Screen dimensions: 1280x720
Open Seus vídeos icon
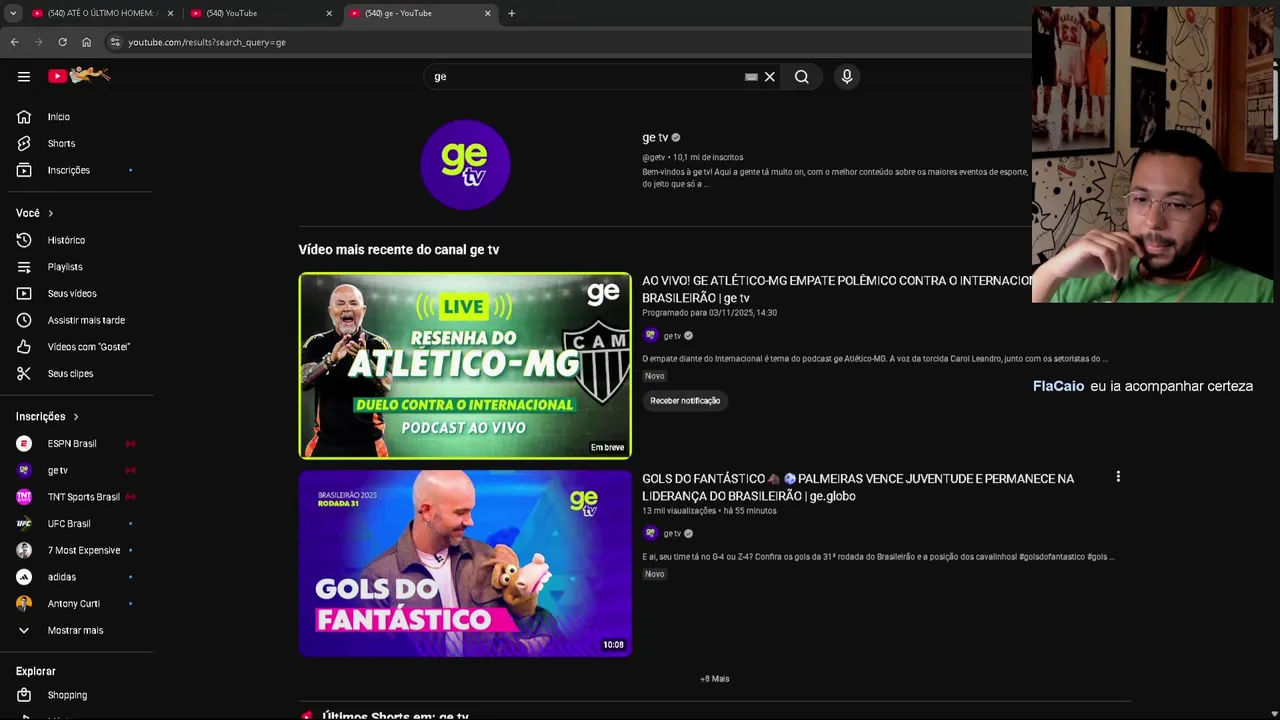point(24,293)
